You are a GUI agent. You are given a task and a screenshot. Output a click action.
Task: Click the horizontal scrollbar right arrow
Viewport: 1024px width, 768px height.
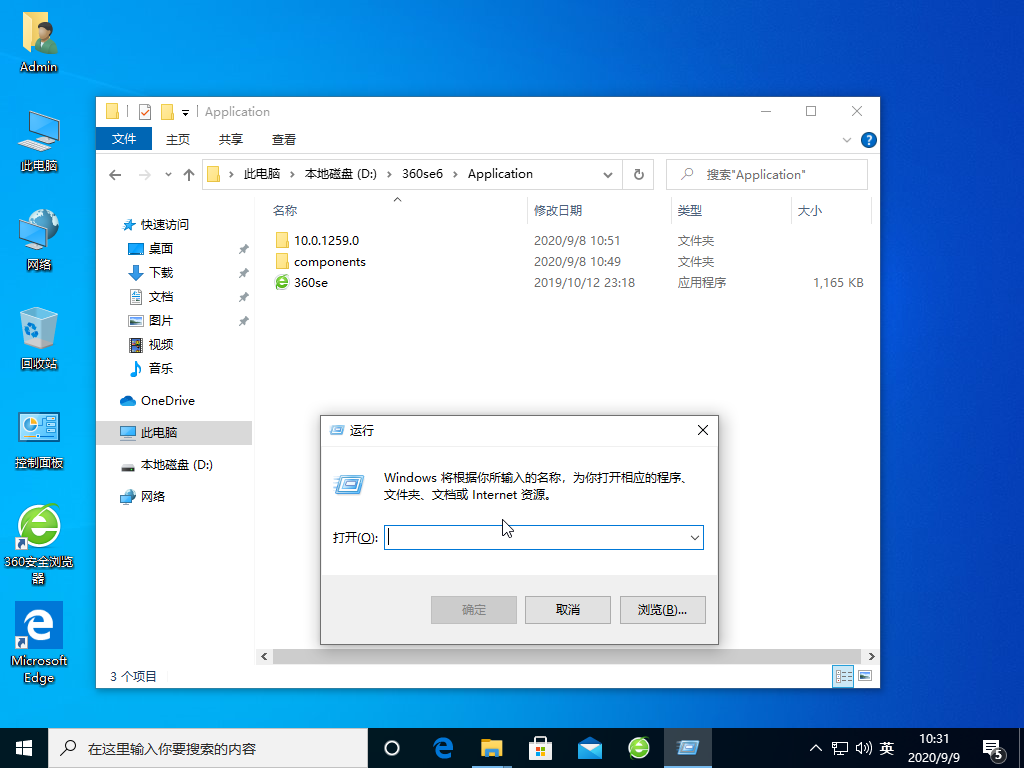pos(872,657)
